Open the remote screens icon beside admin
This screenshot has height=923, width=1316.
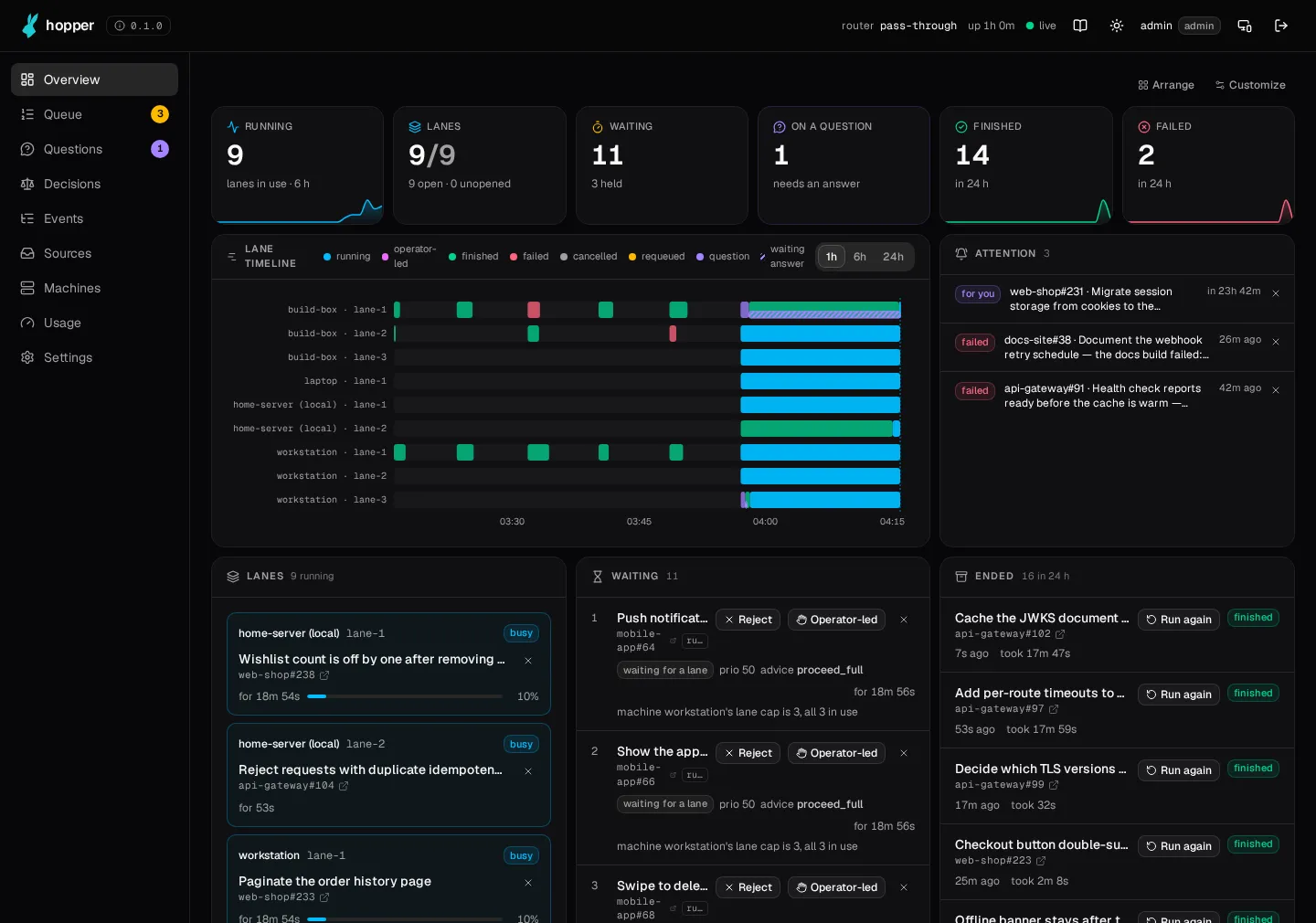[1245, 26]
